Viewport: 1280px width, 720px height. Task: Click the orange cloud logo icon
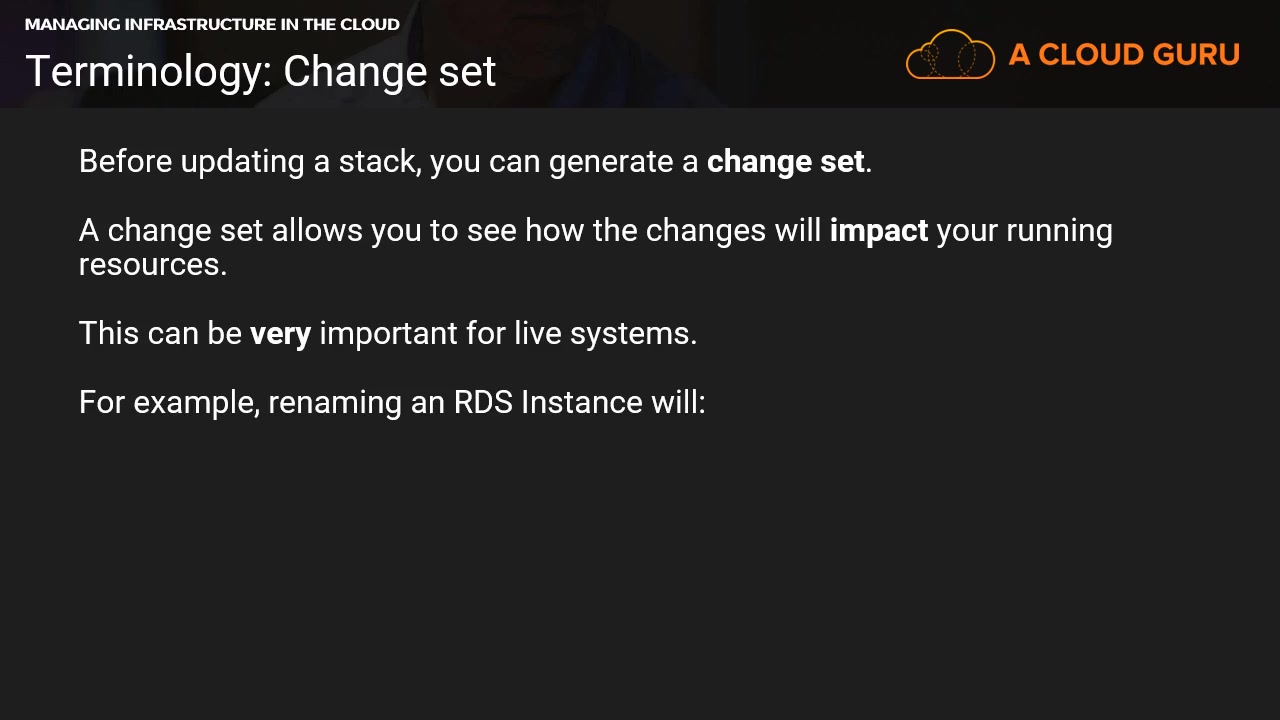(x=950, y=55)
